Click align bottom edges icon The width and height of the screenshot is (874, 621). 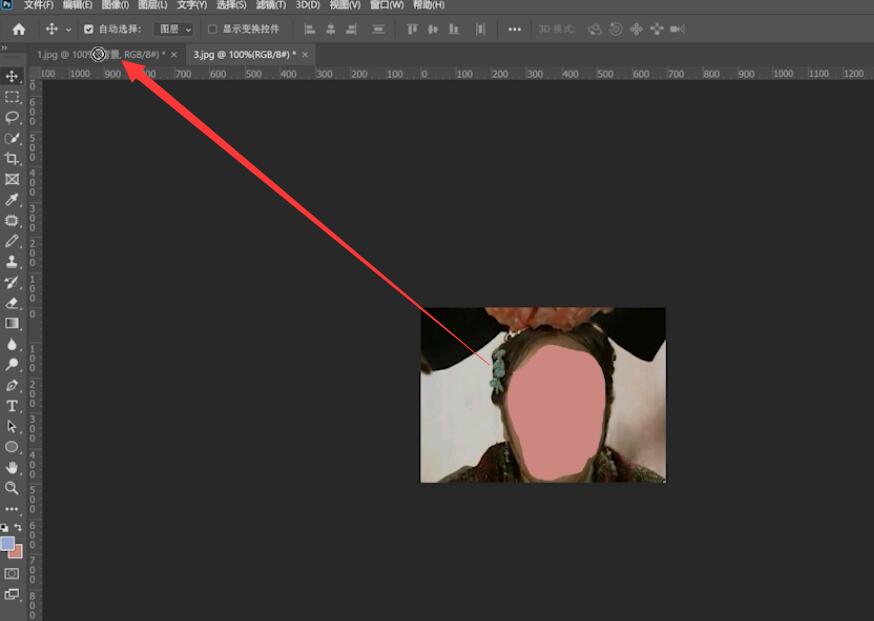tap(454, 29)
